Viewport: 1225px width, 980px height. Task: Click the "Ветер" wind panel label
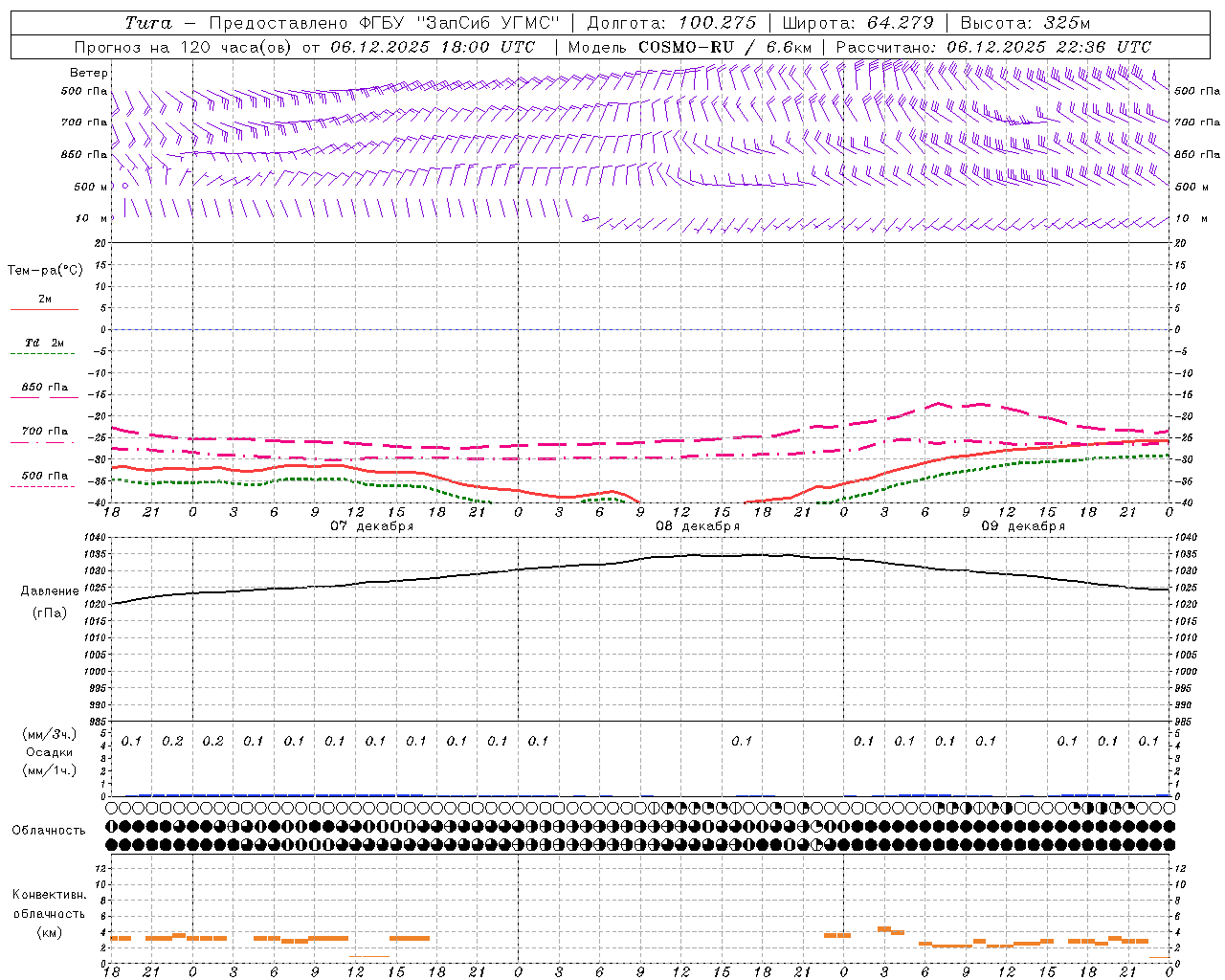(x=89, y=73)
